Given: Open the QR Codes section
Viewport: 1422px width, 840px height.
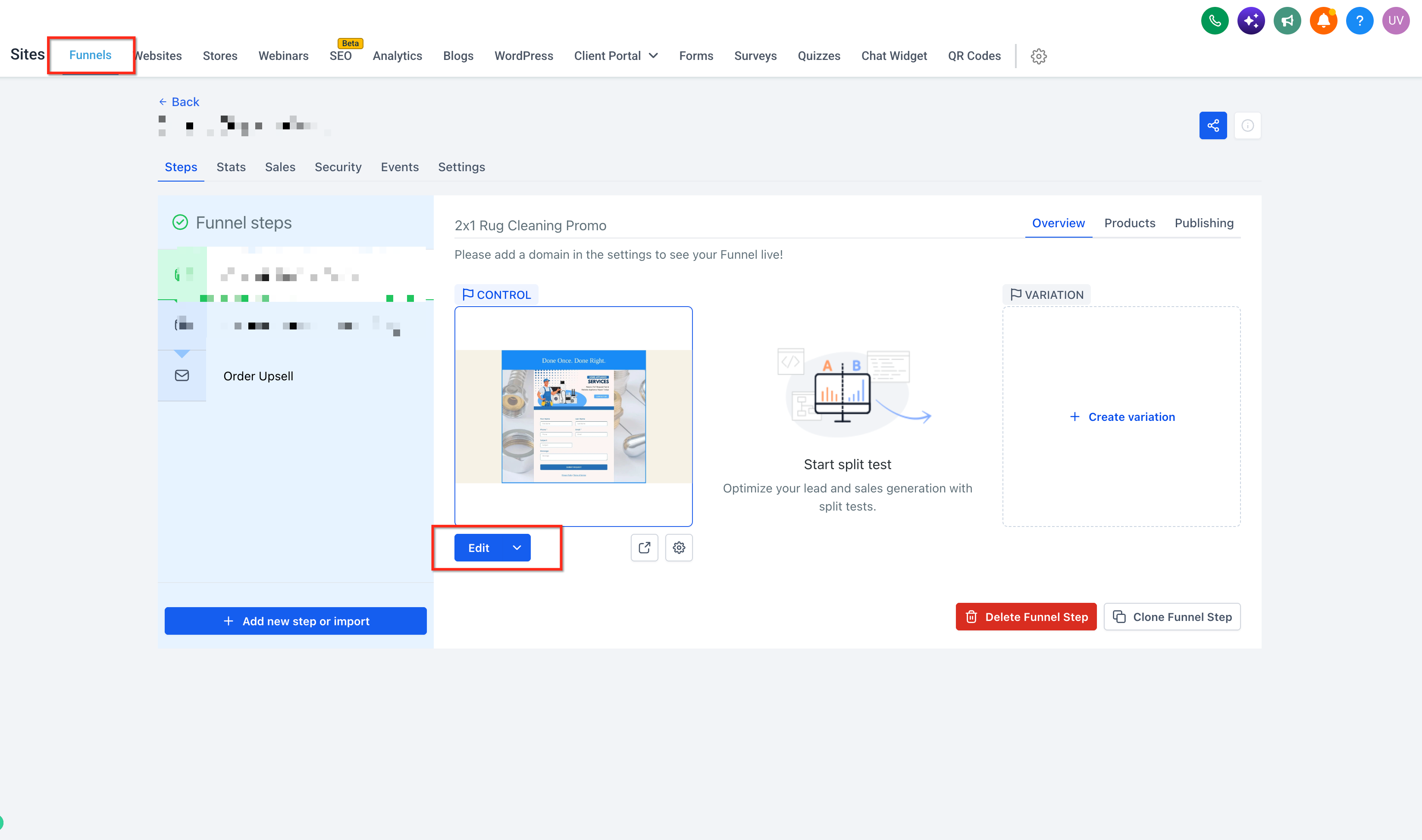Looking at the screenshot, I should click(974, 56).
